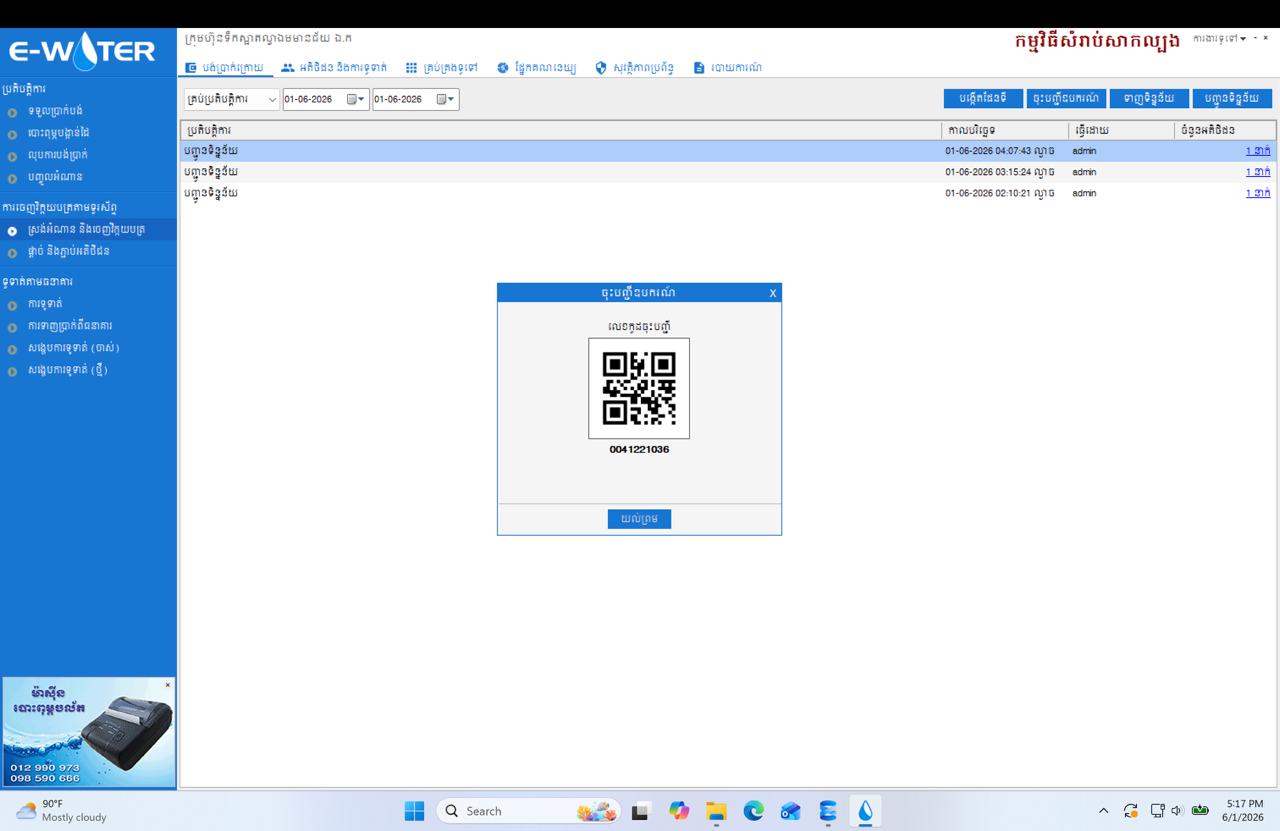Select sidebar item ទទួលប្រាក់បង់ (receive payment)
The width and height of the screenshot is (1280, 831).
(x=55, y=111)
